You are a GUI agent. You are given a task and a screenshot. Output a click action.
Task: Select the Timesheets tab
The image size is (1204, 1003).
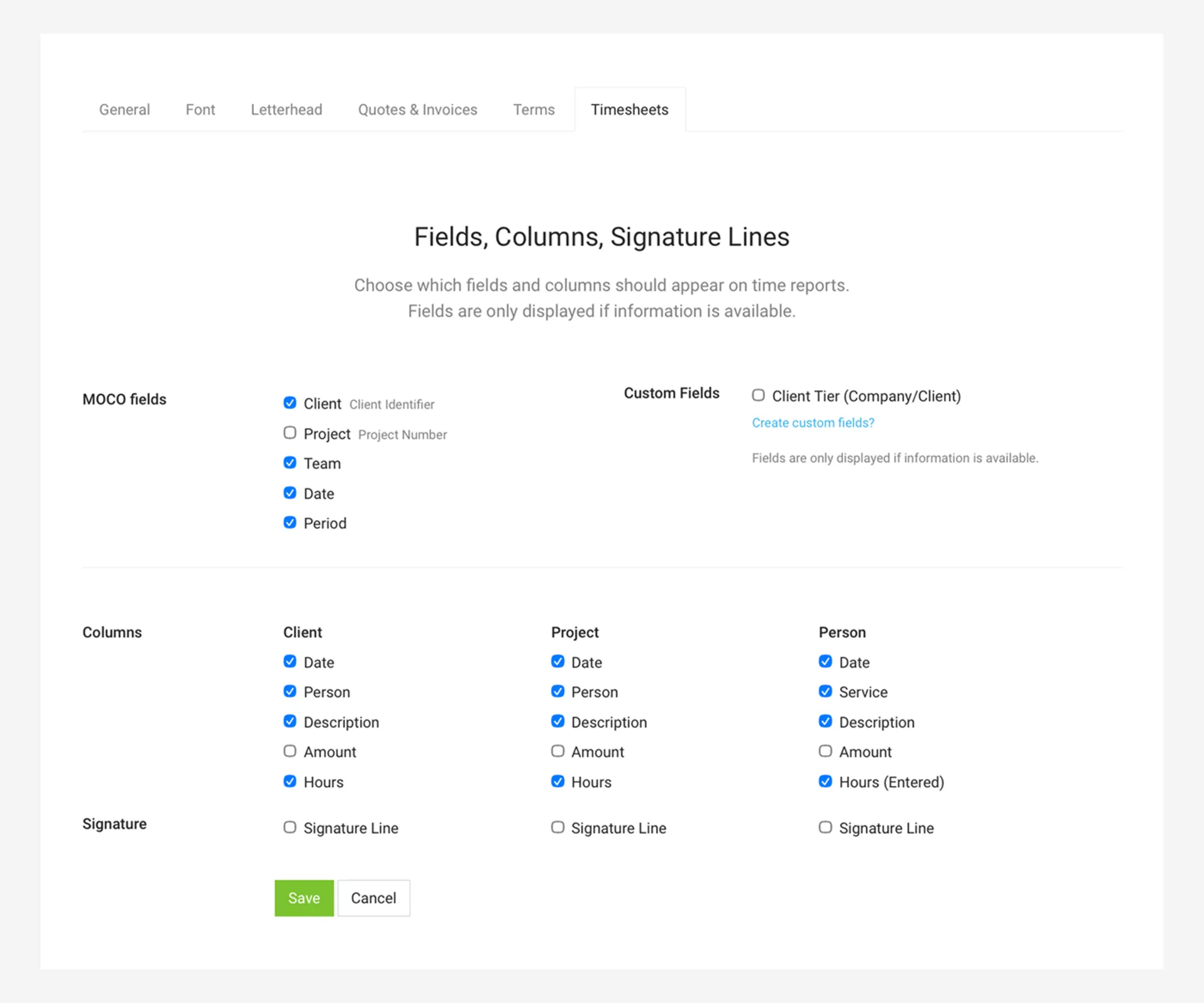630,110
